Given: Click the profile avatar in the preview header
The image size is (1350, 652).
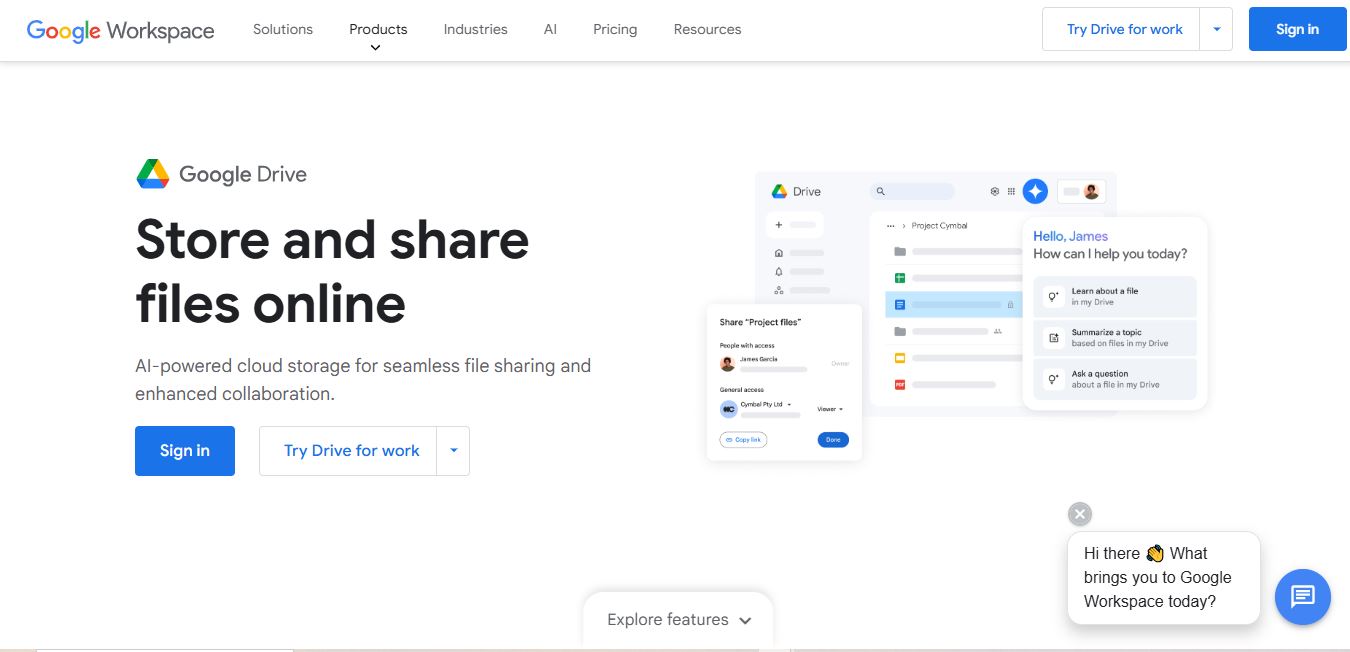Looking at the screenshot, I should point(1092,191).
